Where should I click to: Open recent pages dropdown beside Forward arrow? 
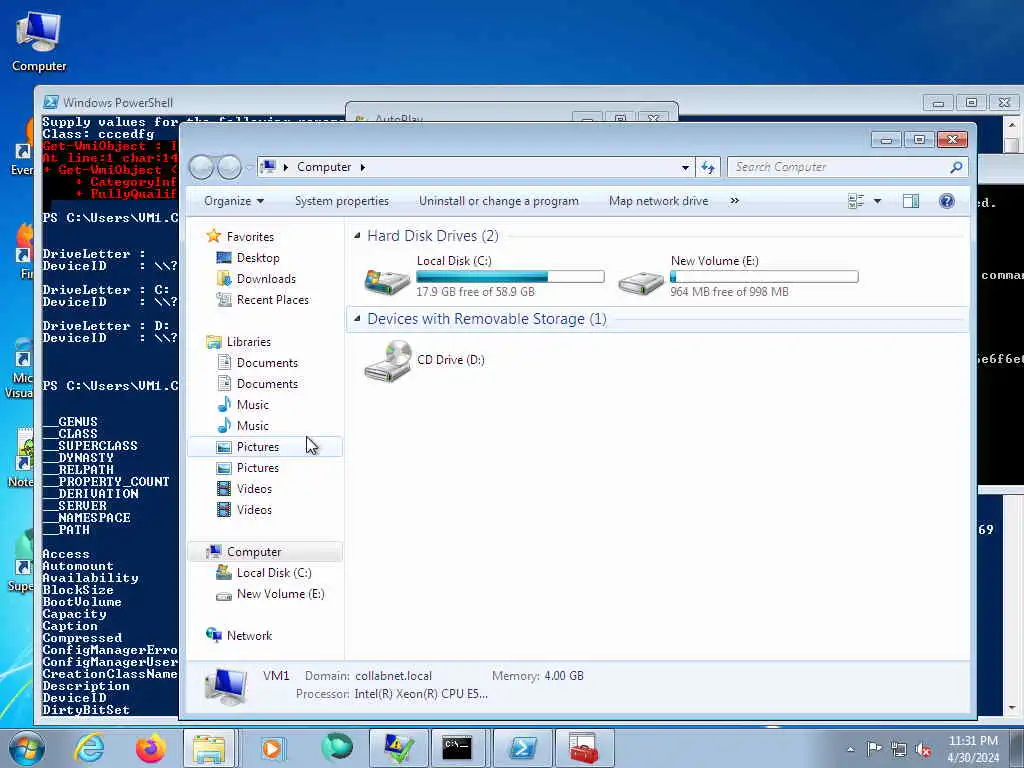tap(249, 168)
